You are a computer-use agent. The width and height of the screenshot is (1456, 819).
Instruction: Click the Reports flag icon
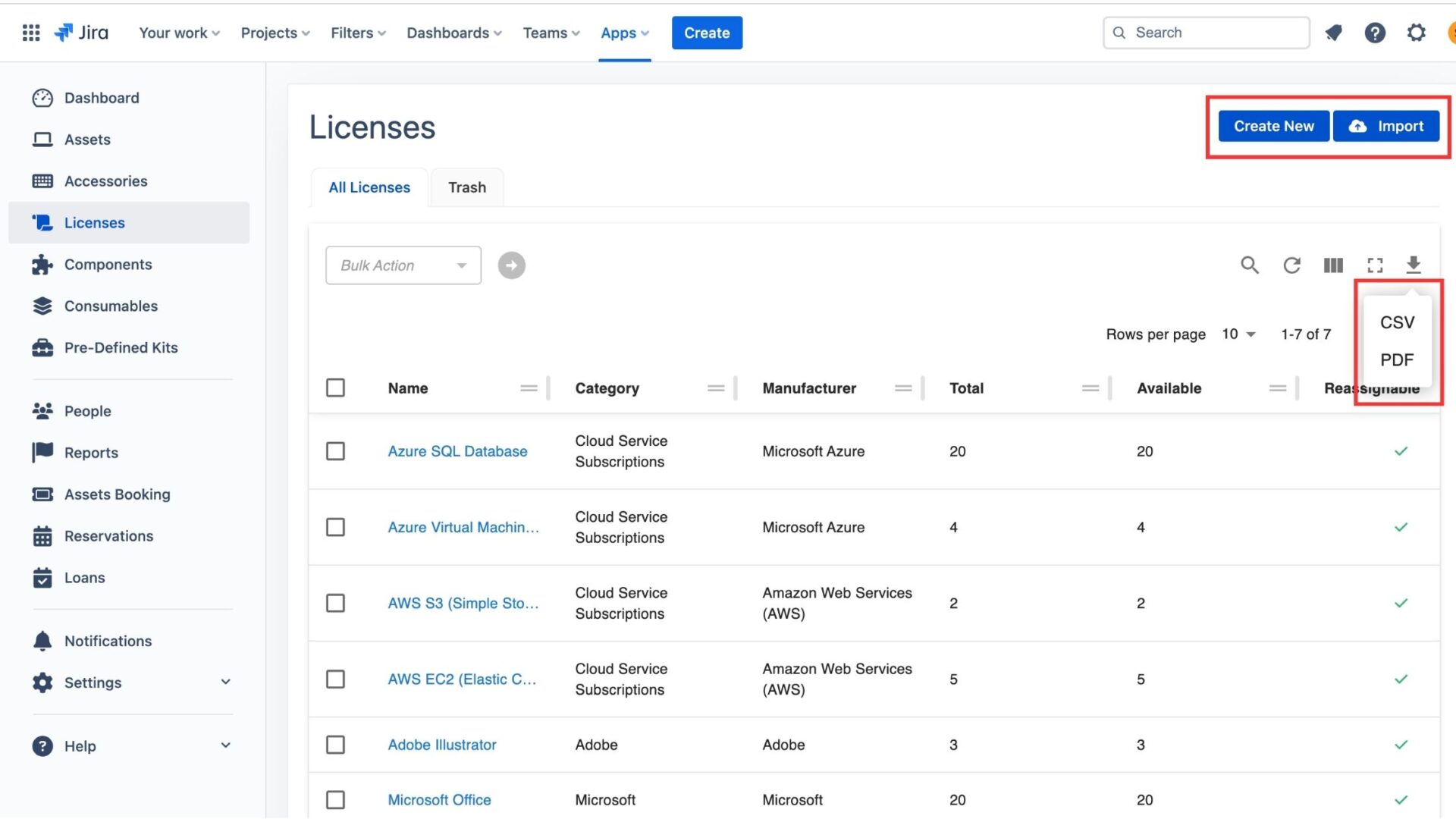(x=42, y=452)
